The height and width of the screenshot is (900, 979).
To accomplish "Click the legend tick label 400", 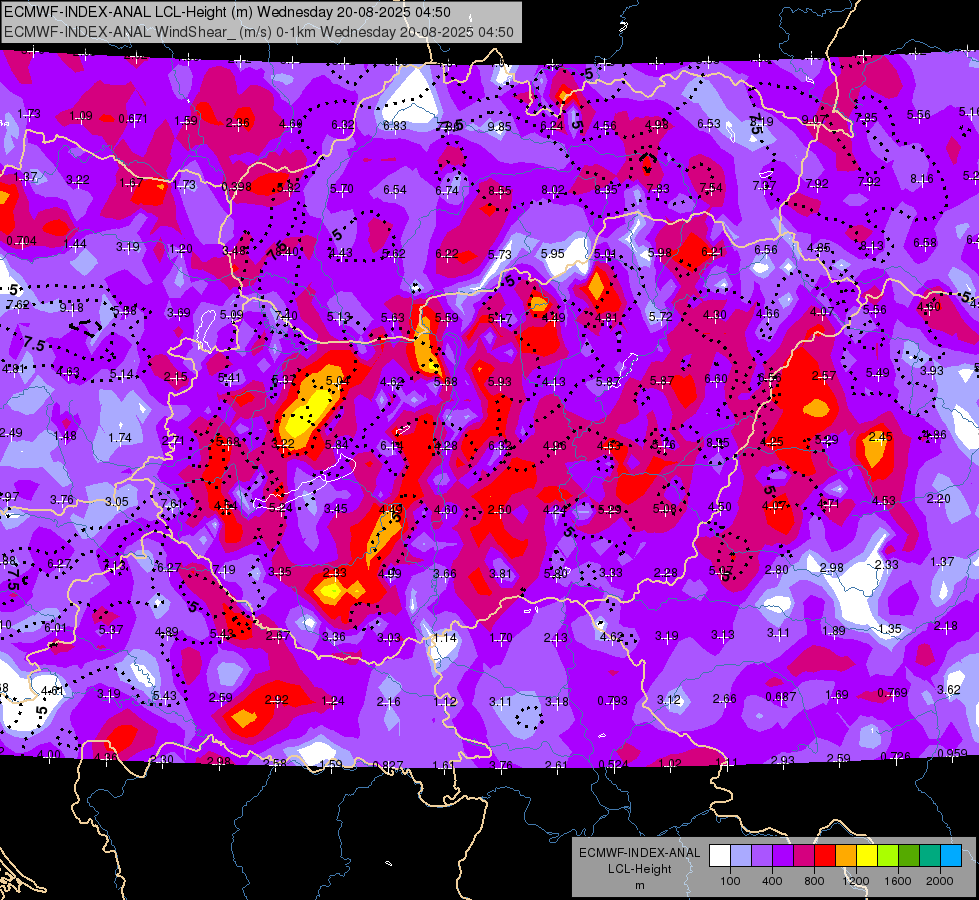I will click(x=772, y=881).
